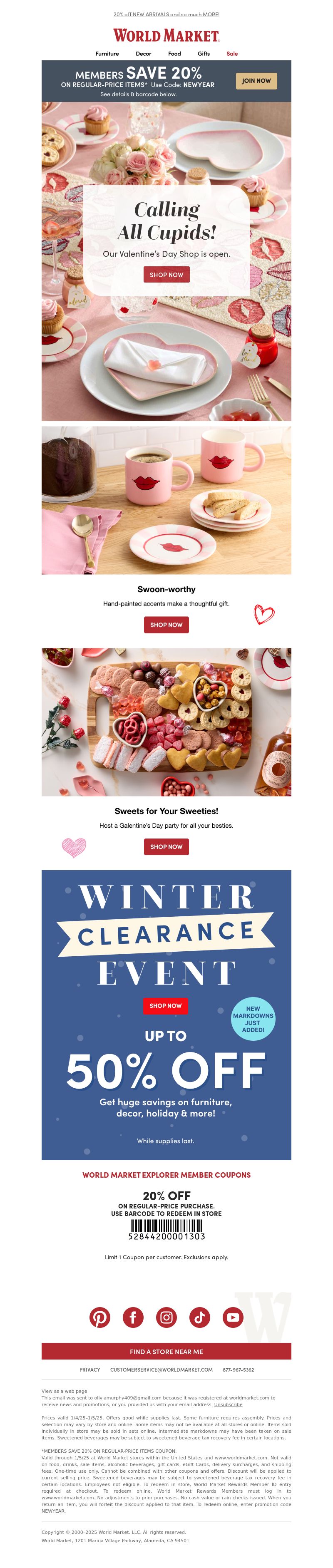
Task: Open the YouTube social icon
Action: [233, 1317]
